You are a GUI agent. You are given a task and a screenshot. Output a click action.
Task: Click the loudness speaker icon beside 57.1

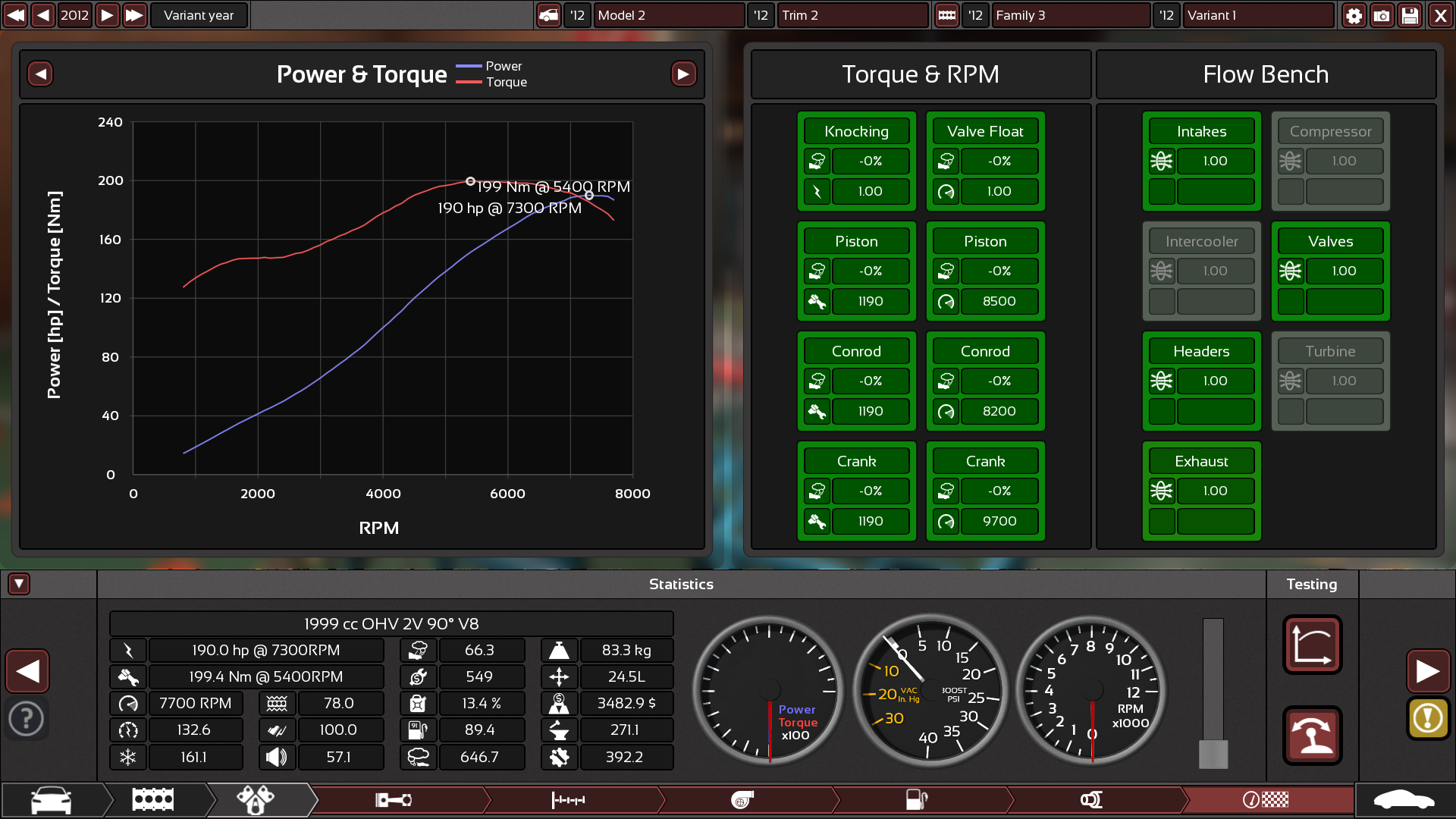click(x=277, y=757)
